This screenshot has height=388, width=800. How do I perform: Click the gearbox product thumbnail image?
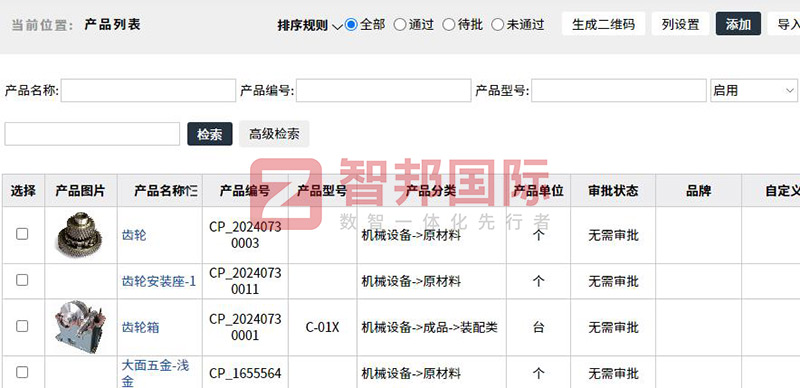tap(80, 327)
